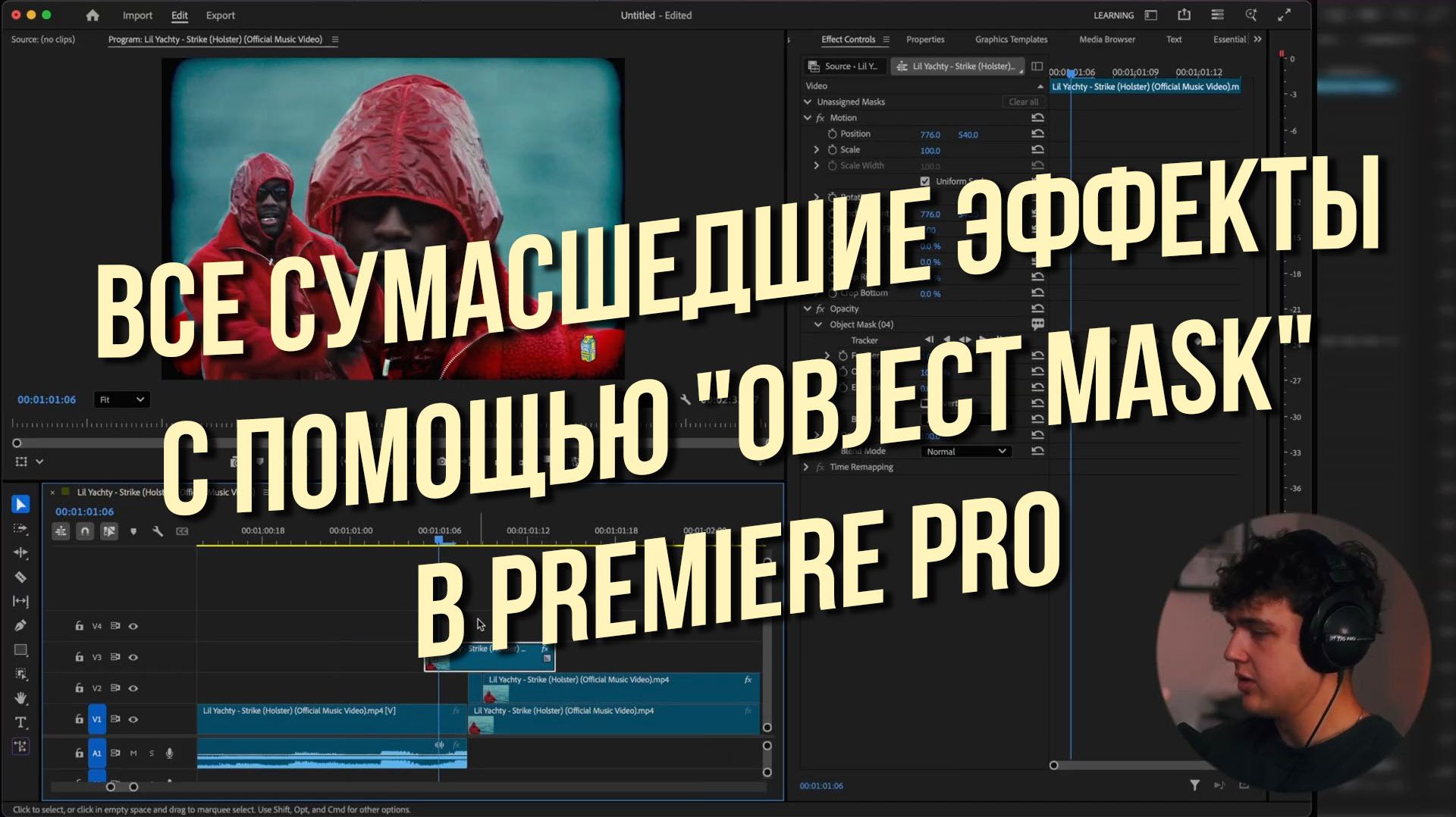
Task: Collapse the Motion effect in Effect Controls
Action: coord(808,117)
